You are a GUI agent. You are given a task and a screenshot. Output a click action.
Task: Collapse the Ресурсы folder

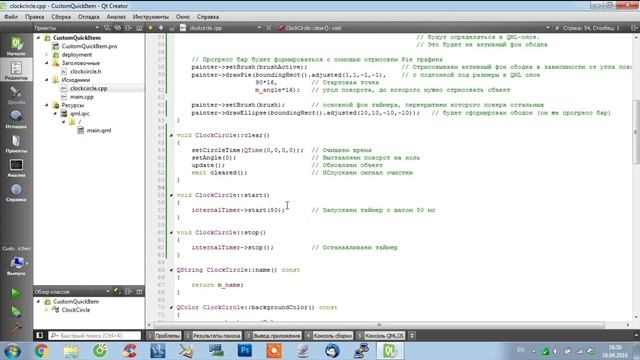point(47,105)
